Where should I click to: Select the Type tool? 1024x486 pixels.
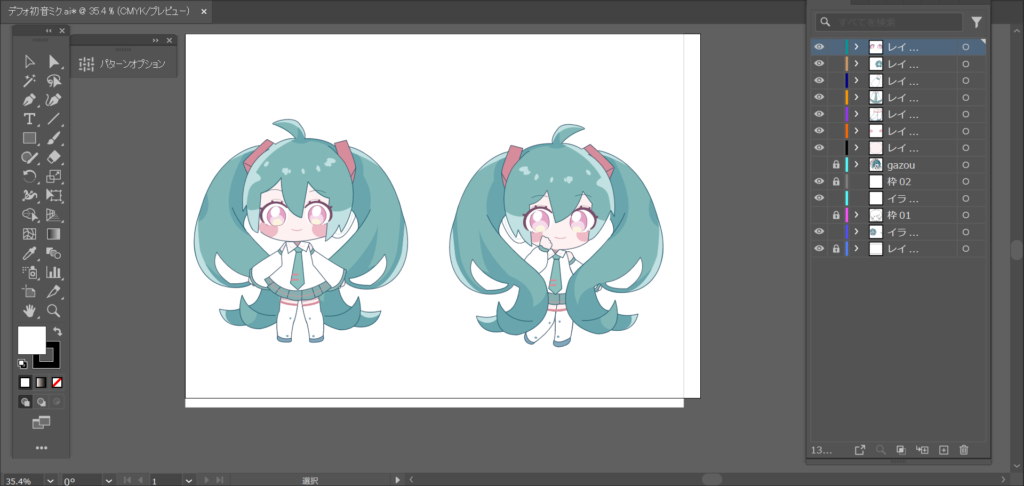30,119
